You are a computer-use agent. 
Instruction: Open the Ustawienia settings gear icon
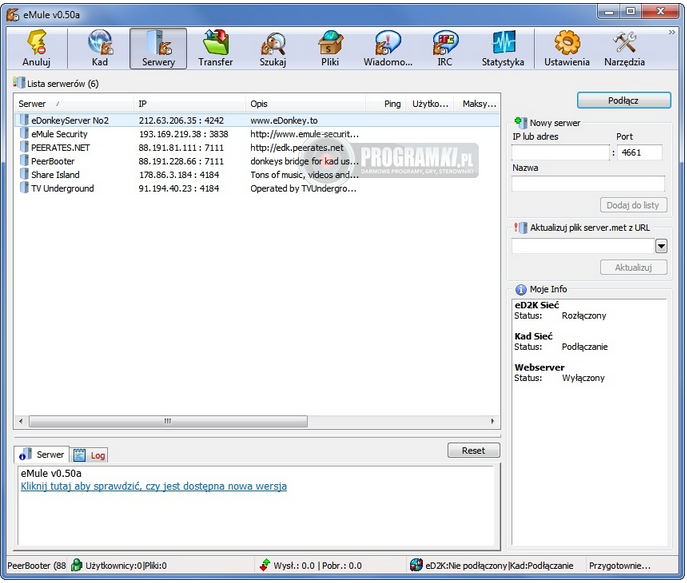(567, 42)
